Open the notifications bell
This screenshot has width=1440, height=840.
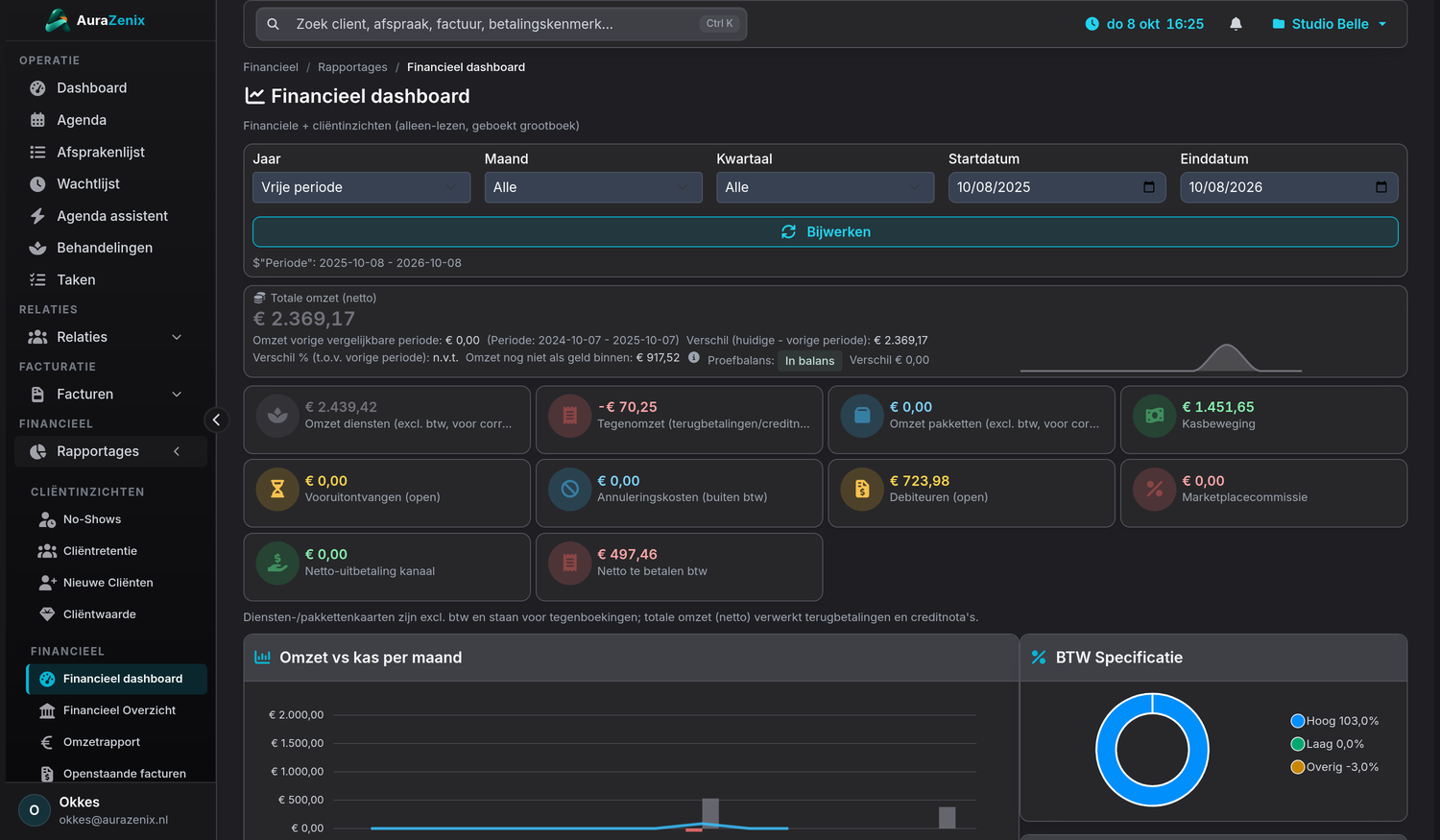pos(1236,24)
